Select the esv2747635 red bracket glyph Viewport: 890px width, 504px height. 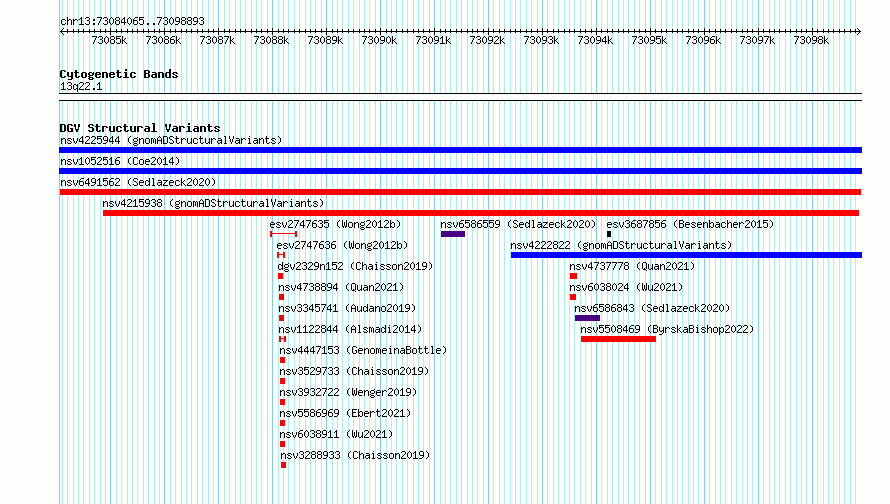[283, 234]
